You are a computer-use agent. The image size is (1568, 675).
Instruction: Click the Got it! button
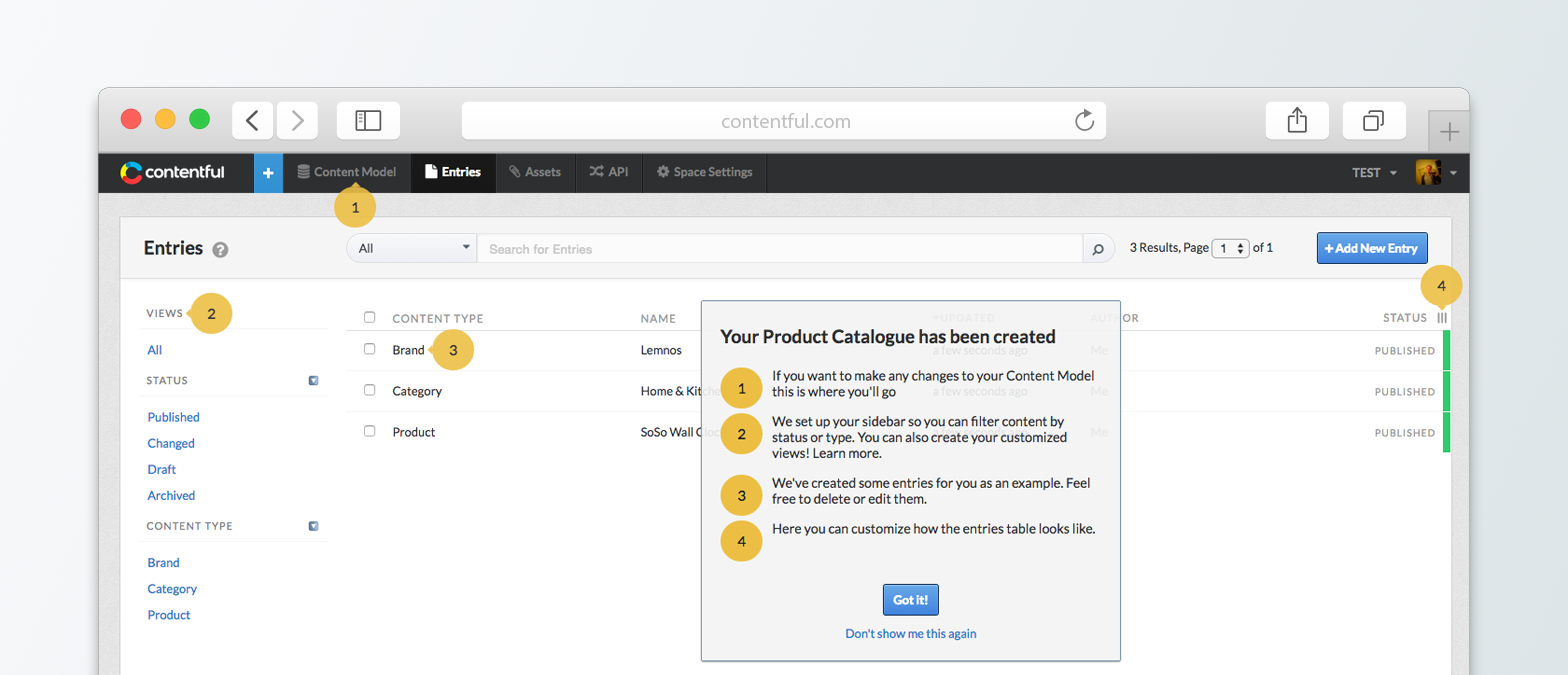[x=911, y=600]
